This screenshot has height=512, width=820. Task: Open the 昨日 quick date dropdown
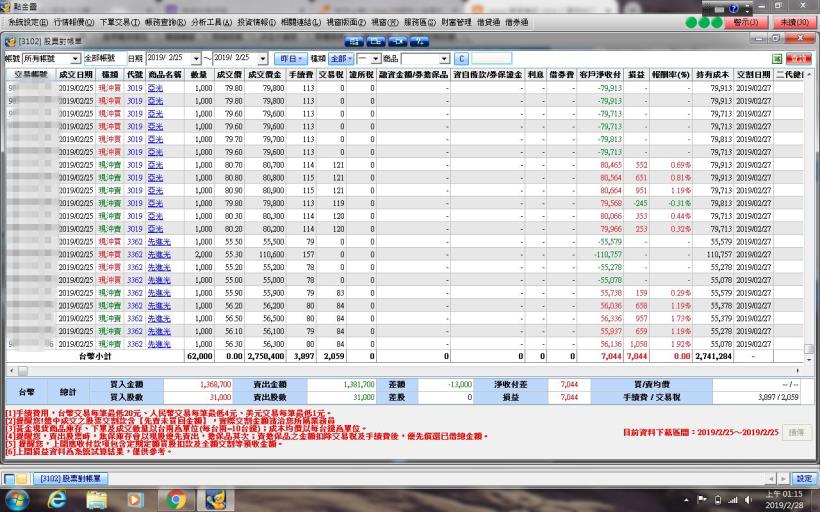pyautogui.click(x=291, y=59)
